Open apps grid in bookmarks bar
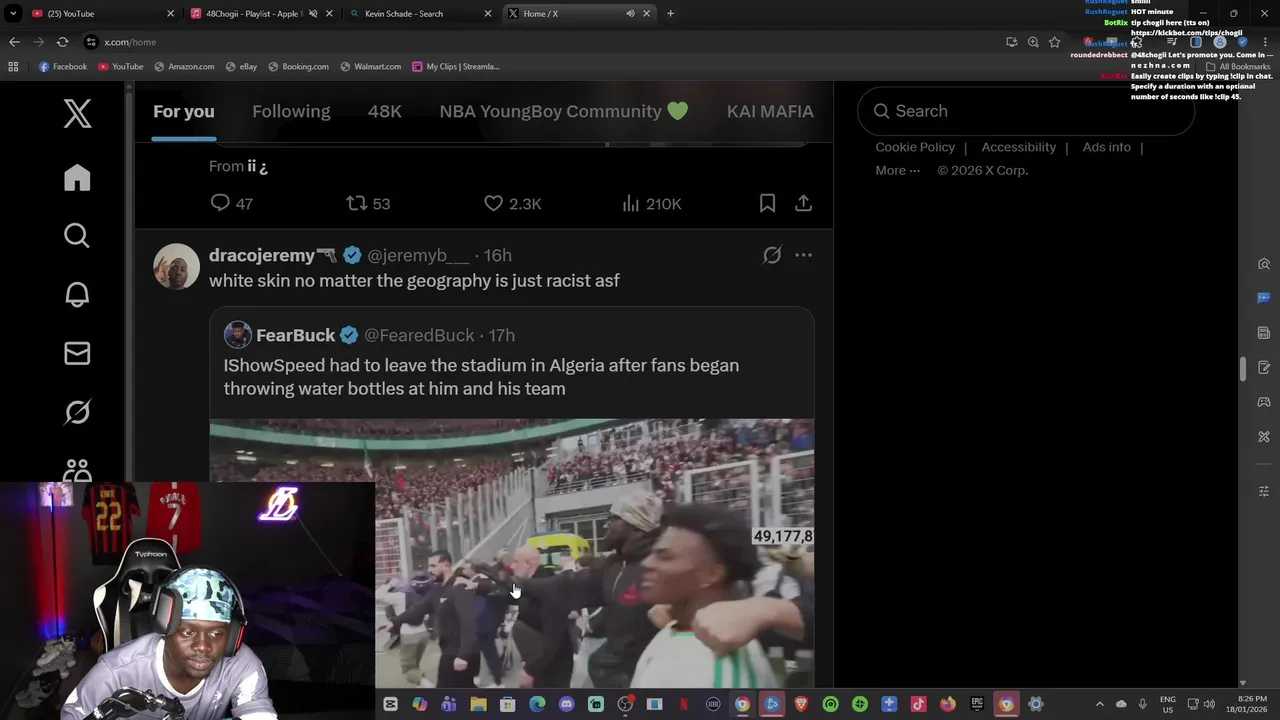 click(13, 66)
